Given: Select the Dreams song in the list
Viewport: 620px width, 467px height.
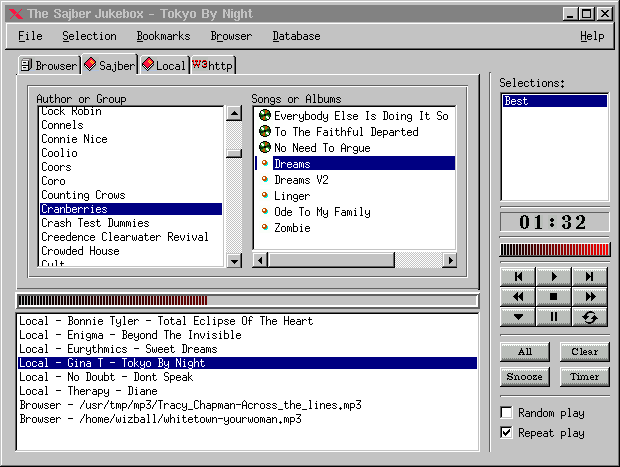Looking at the screenshot, I should [292, 164].
